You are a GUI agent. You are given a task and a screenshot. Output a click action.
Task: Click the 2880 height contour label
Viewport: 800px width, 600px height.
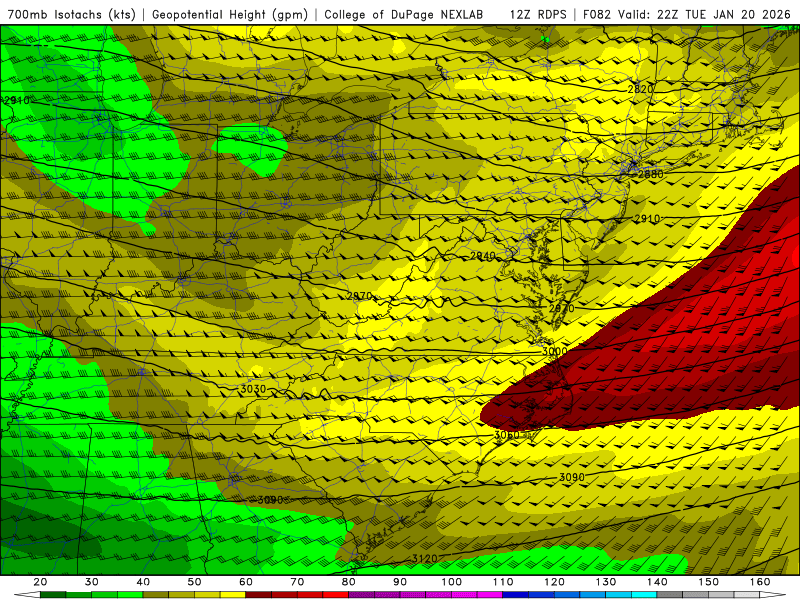[651, 174]
